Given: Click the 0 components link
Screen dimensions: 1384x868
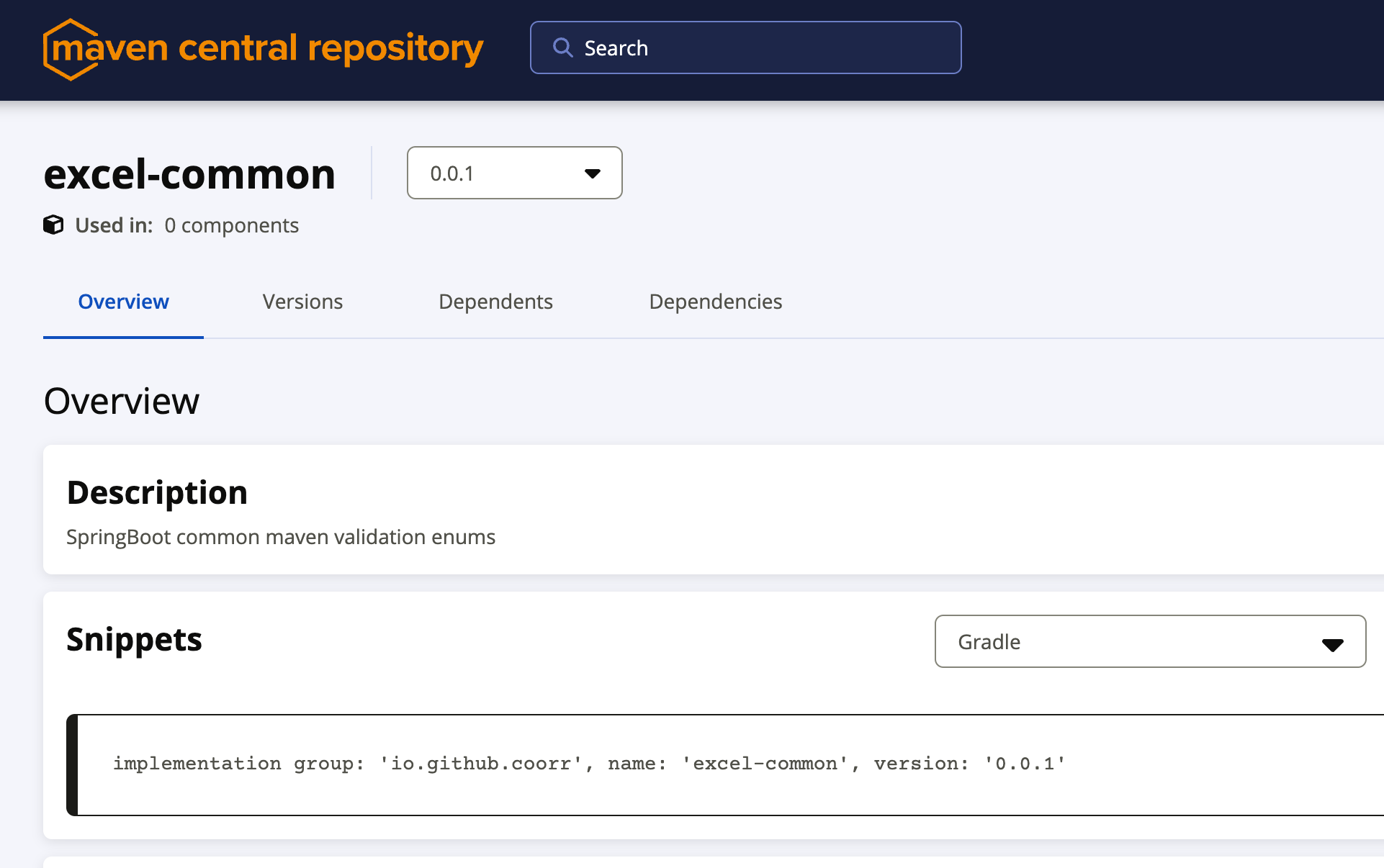Looking at the screenshot, I should tap(231, 225).
